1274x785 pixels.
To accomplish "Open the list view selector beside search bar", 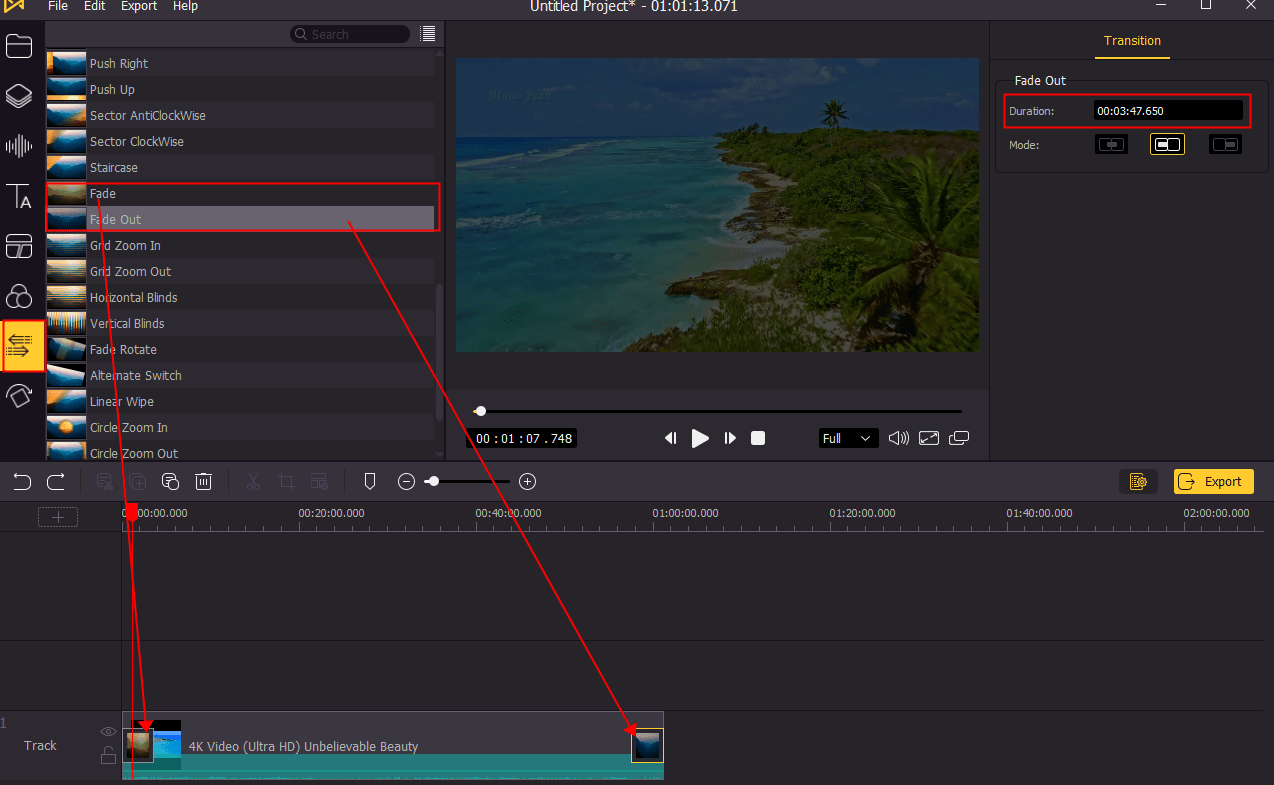I will coord(428,33).
